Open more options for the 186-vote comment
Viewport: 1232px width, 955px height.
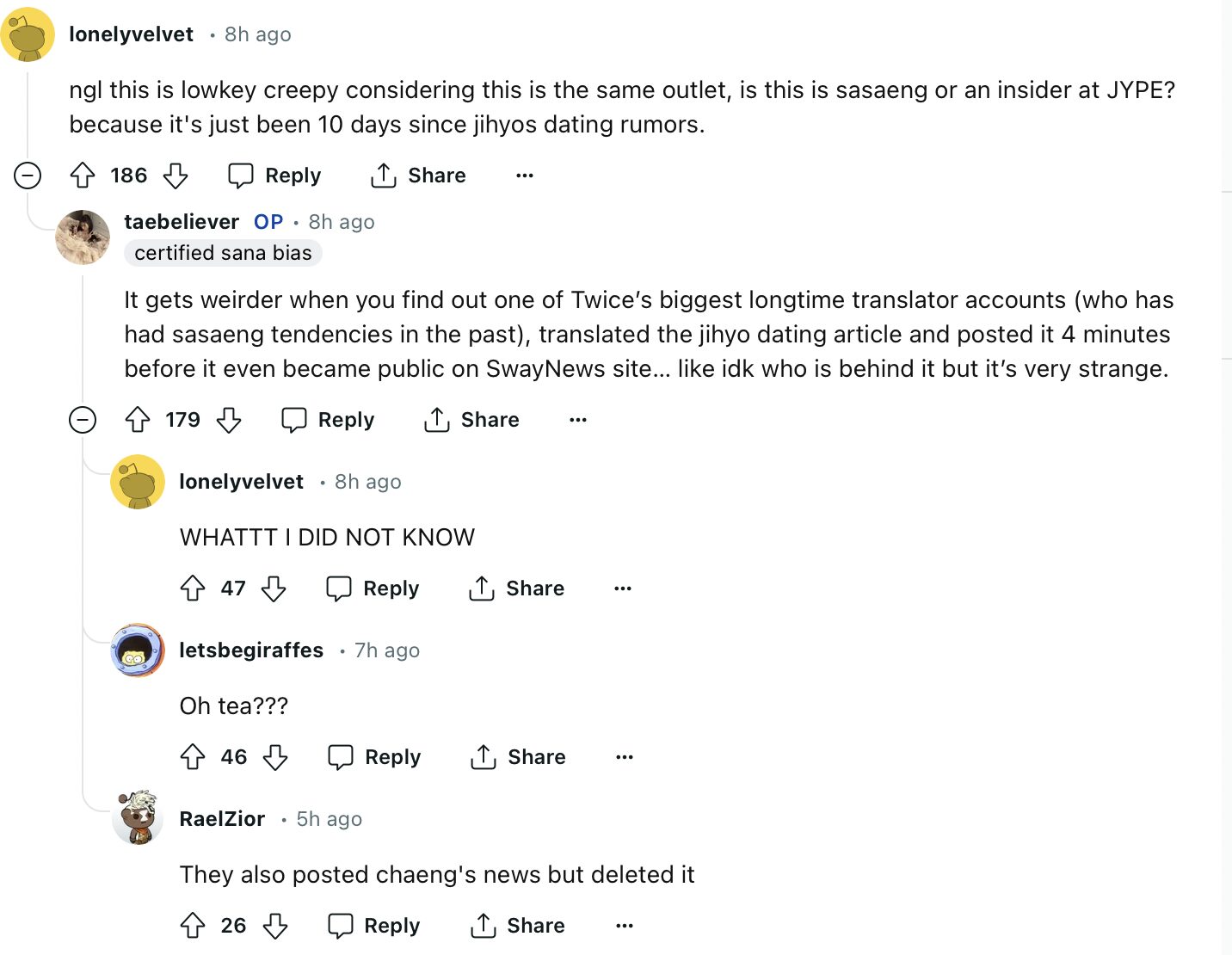[x=525, y=176]
